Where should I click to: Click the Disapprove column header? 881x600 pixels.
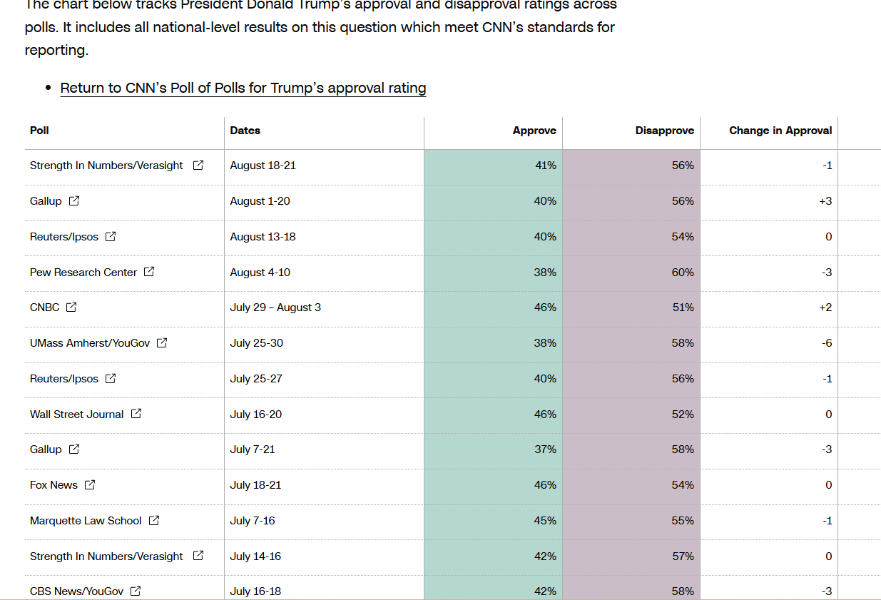pos(664,130)
